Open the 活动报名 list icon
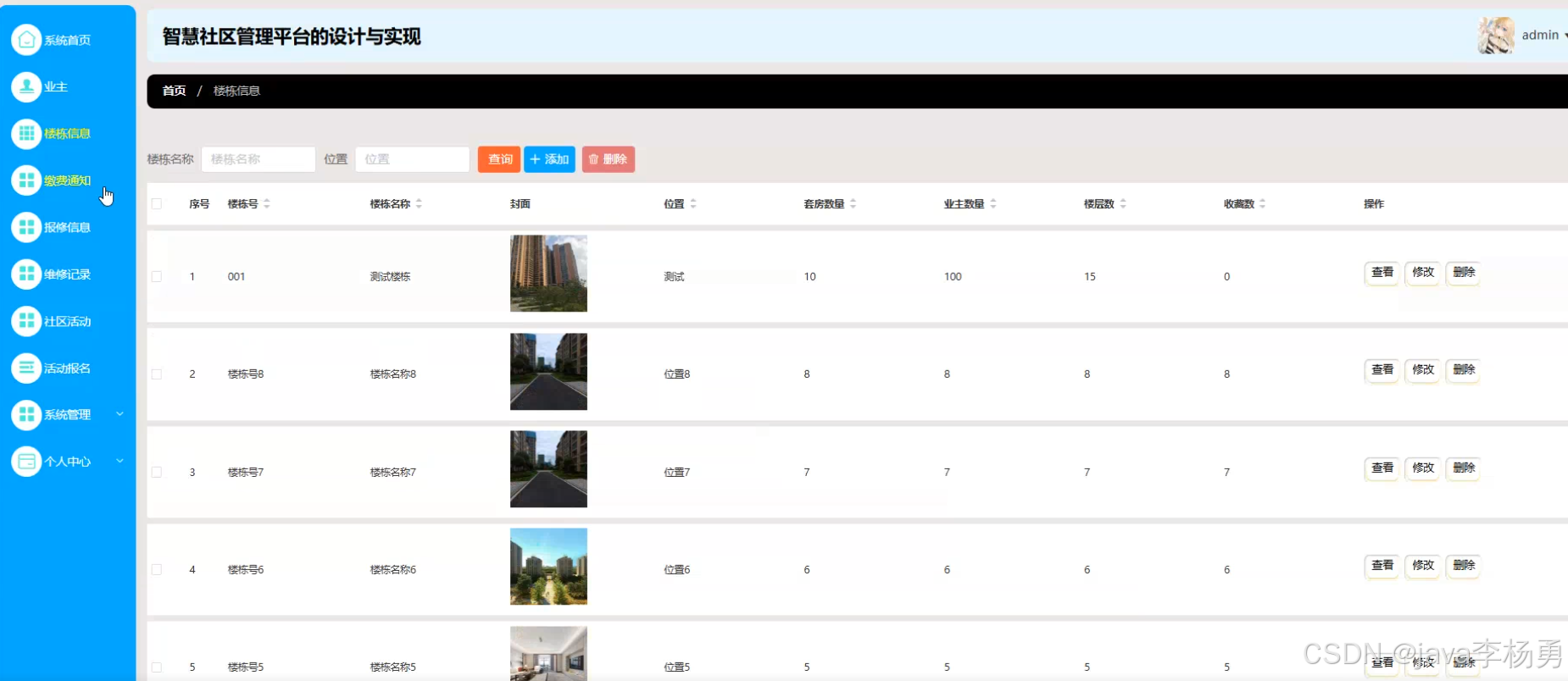Screen dimensions: 1568x681 tap(26, 368)
